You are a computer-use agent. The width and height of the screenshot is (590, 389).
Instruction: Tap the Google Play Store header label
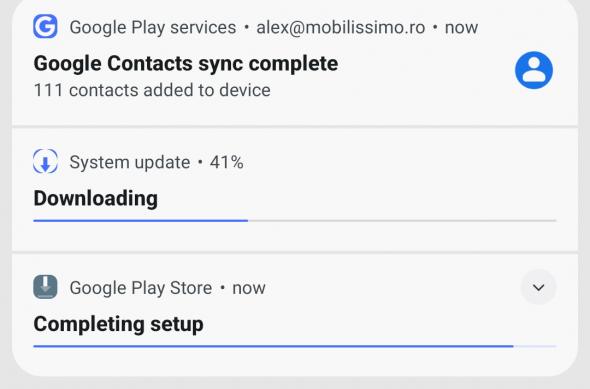[141, 288]
